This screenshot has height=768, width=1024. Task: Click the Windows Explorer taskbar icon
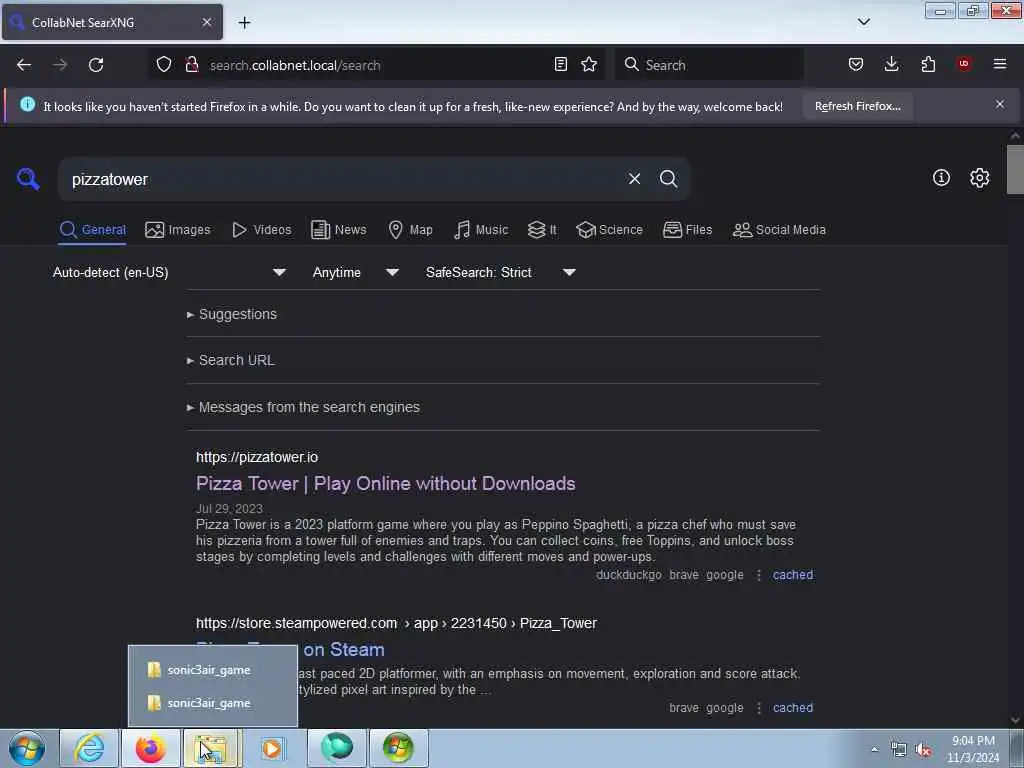(x=211, y=748)
